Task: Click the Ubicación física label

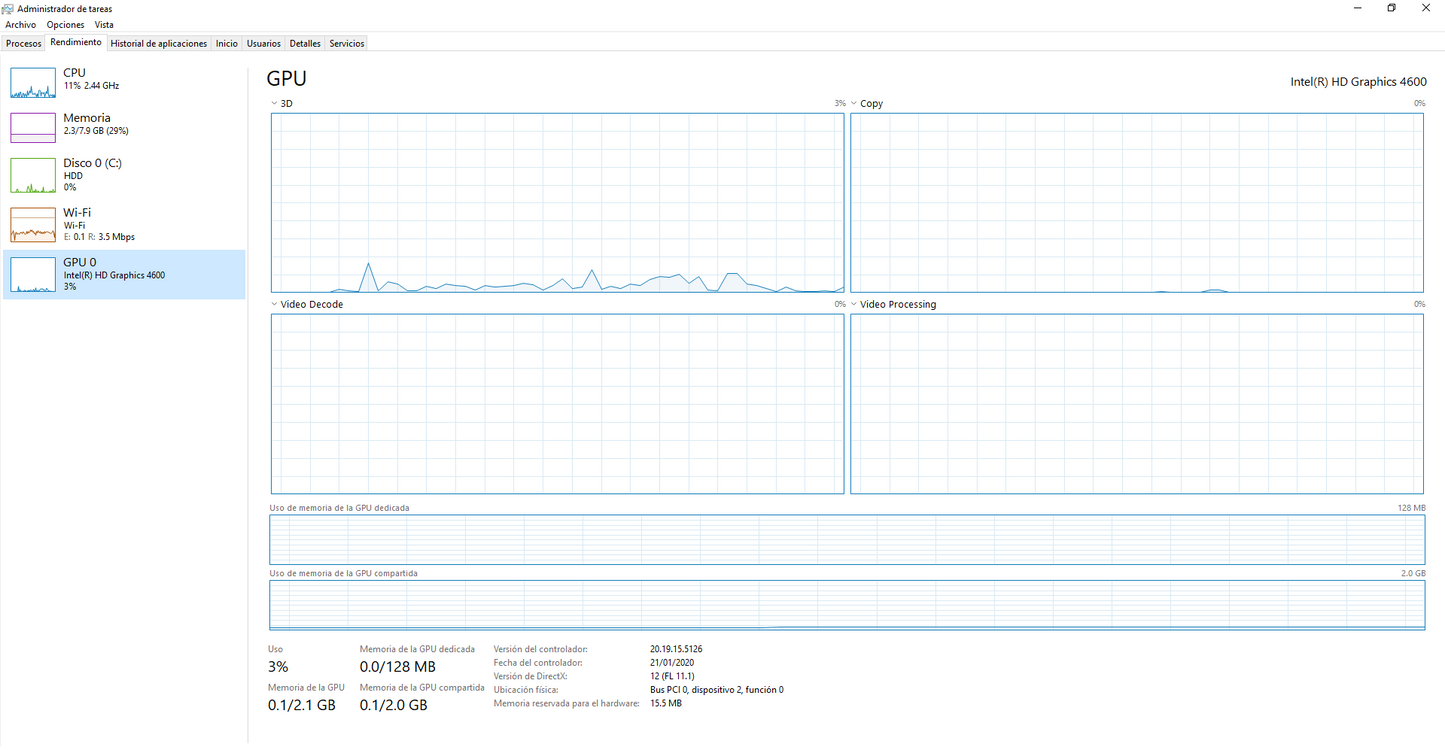Action: [x=526, y=690]
